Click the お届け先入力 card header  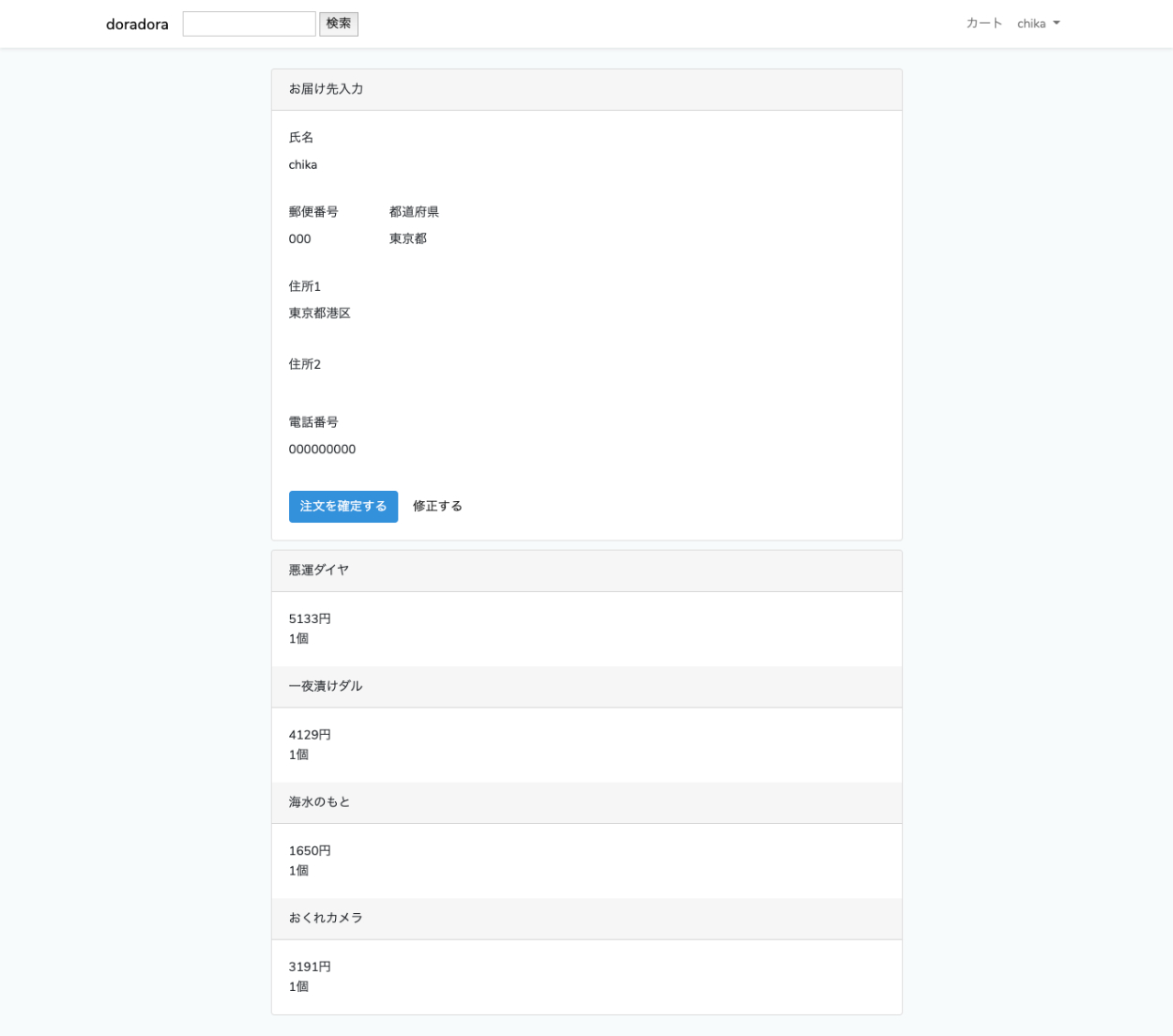326,89
